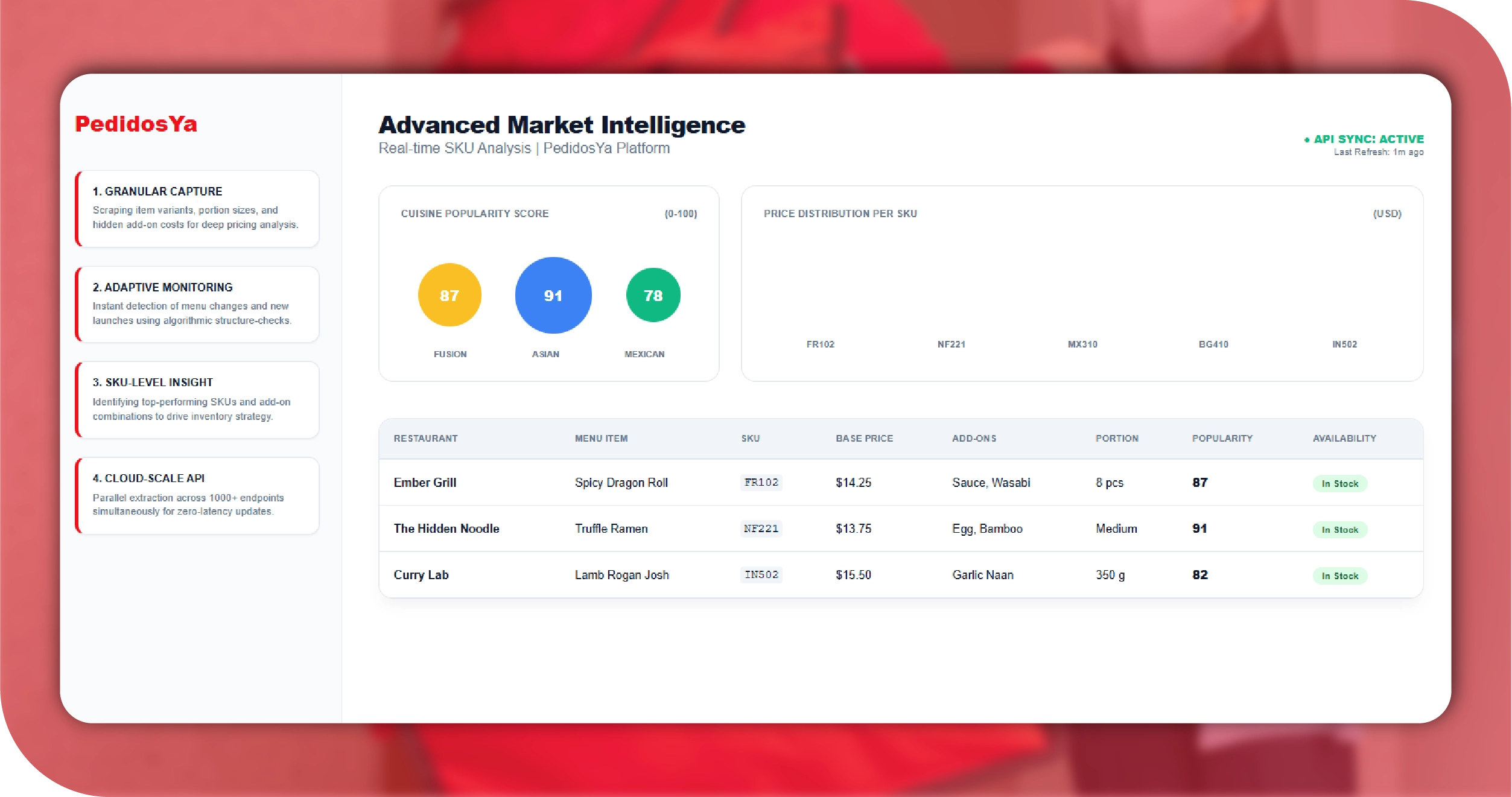Click the Popularity column header to sort
1512x797 pixels.
pos(1221,439)
